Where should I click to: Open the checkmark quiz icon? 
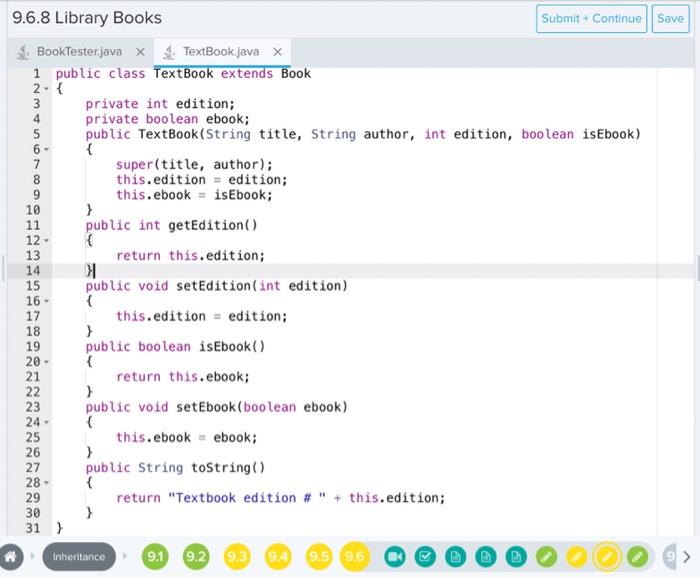tap(425, 557)
